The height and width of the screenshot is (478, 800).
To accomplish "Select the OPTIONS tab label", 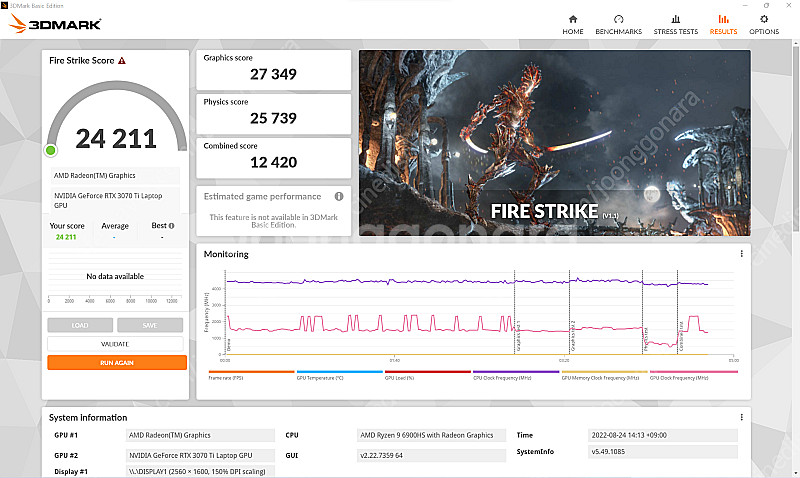I will coord(764,32).
